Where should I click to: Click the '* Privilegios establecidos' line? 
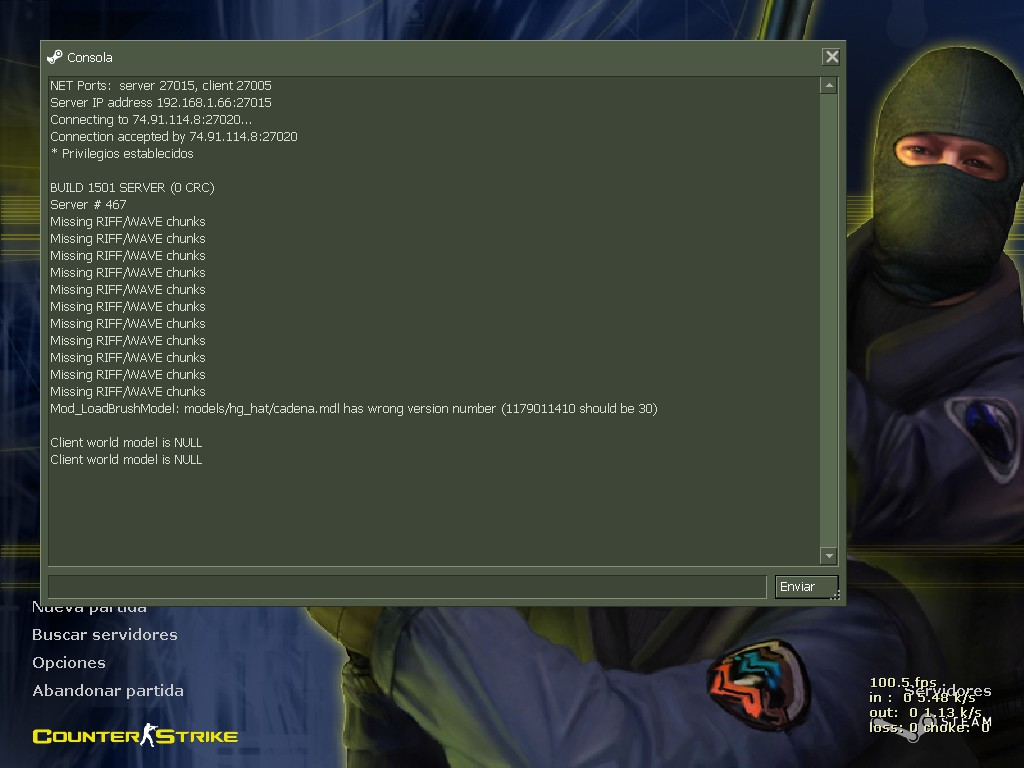point(122,153)
